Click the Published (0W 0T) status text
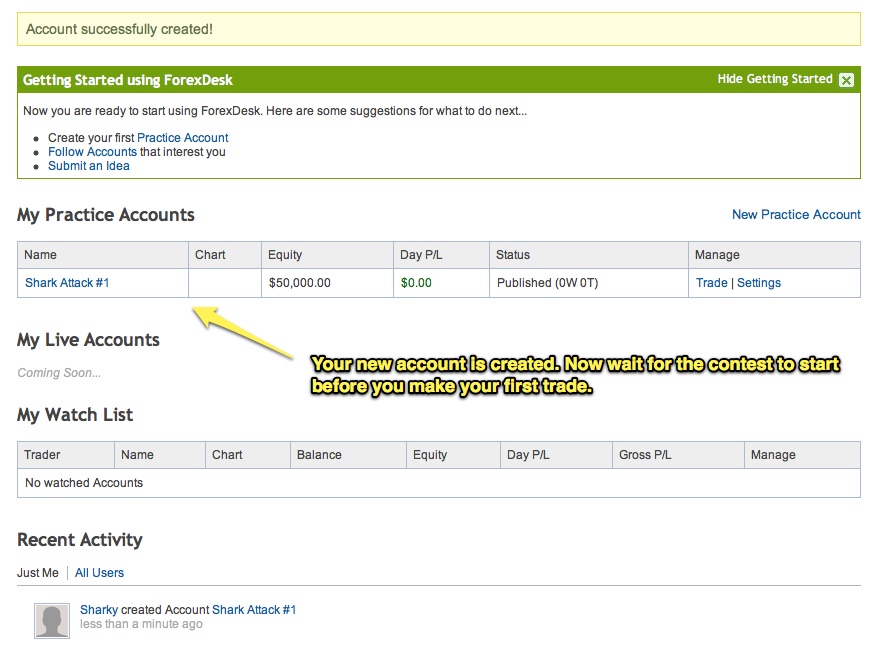Viewport: 890px width, 664px height. (547, 283)
